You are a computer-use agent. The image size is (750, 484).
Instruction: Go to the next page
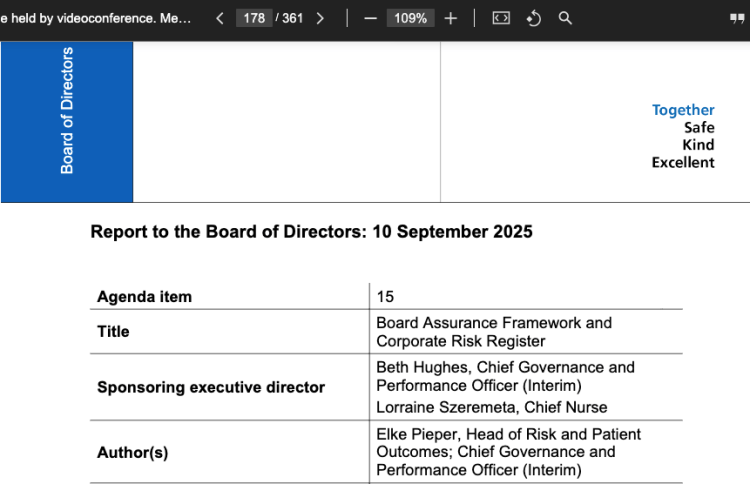[320, 18]
